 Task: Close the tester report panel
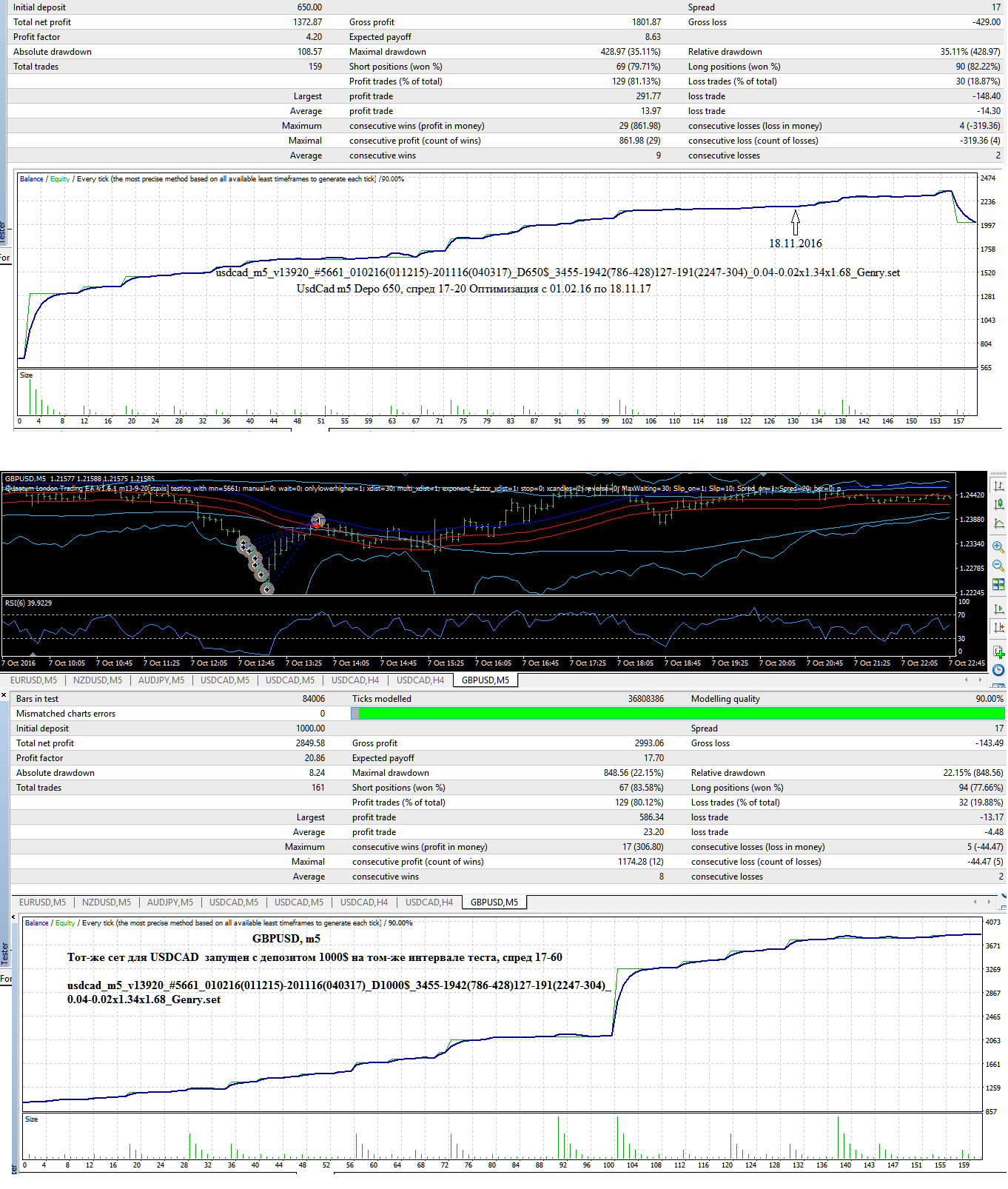tap(4, 695)
